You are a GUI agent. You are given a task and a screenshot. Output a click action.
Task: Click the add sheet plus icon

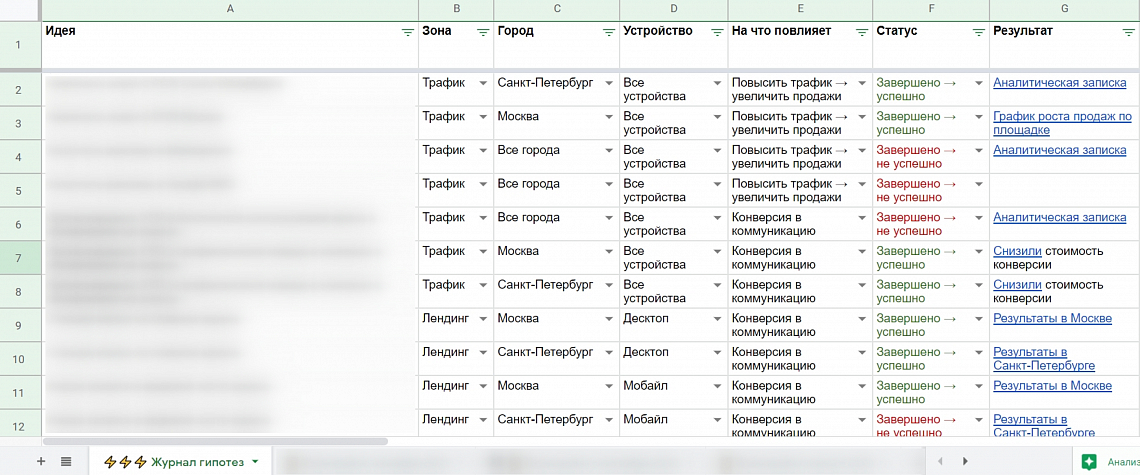click(x=41, y=461)
